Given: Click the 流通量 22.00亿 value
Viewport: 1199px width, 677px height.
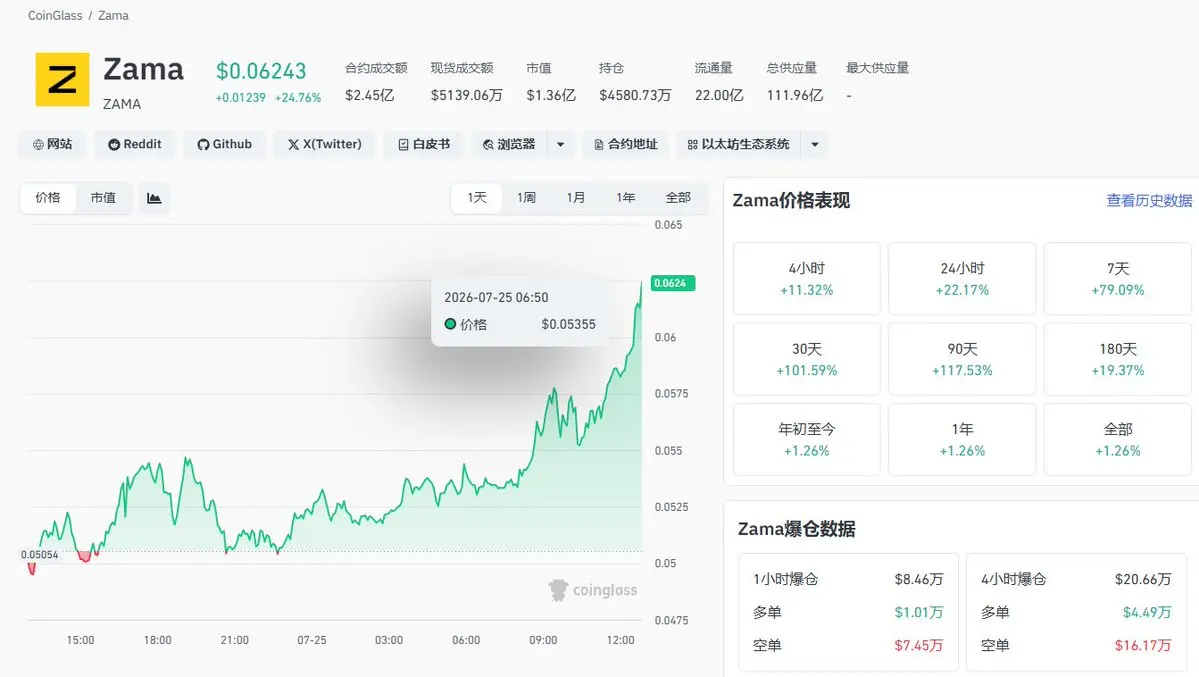Looking at the screenshot, I should click(x=719, y=95).
